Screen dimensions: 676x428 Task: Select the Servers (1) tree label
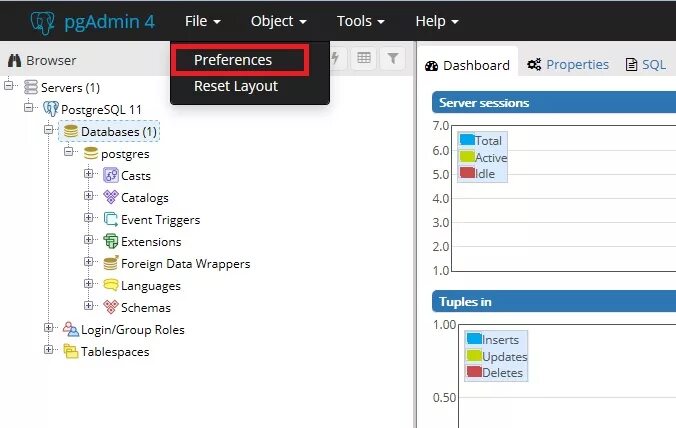pos(70,87)
